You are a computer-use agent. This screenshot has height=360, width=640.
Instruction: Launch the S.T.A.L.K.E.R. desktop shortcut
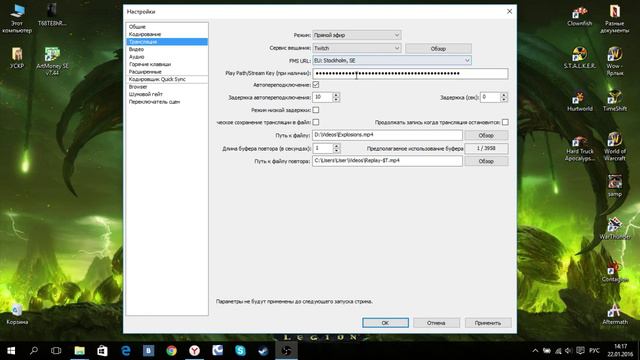pos(580,58)
